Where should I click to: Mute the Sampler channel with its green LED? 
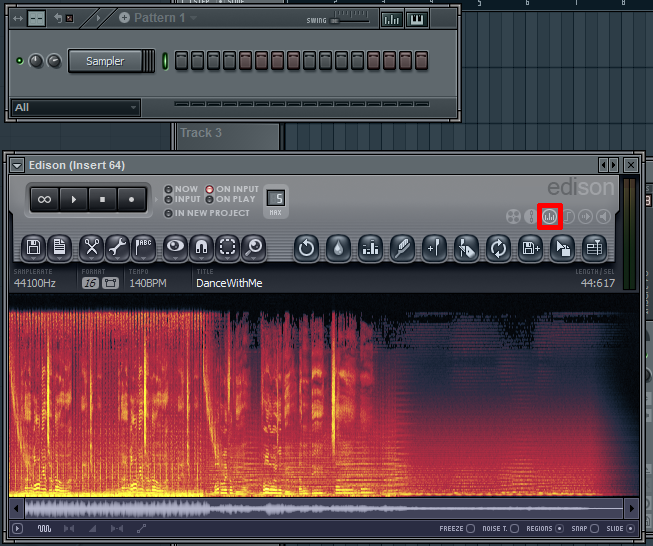[x=19, y=61]
